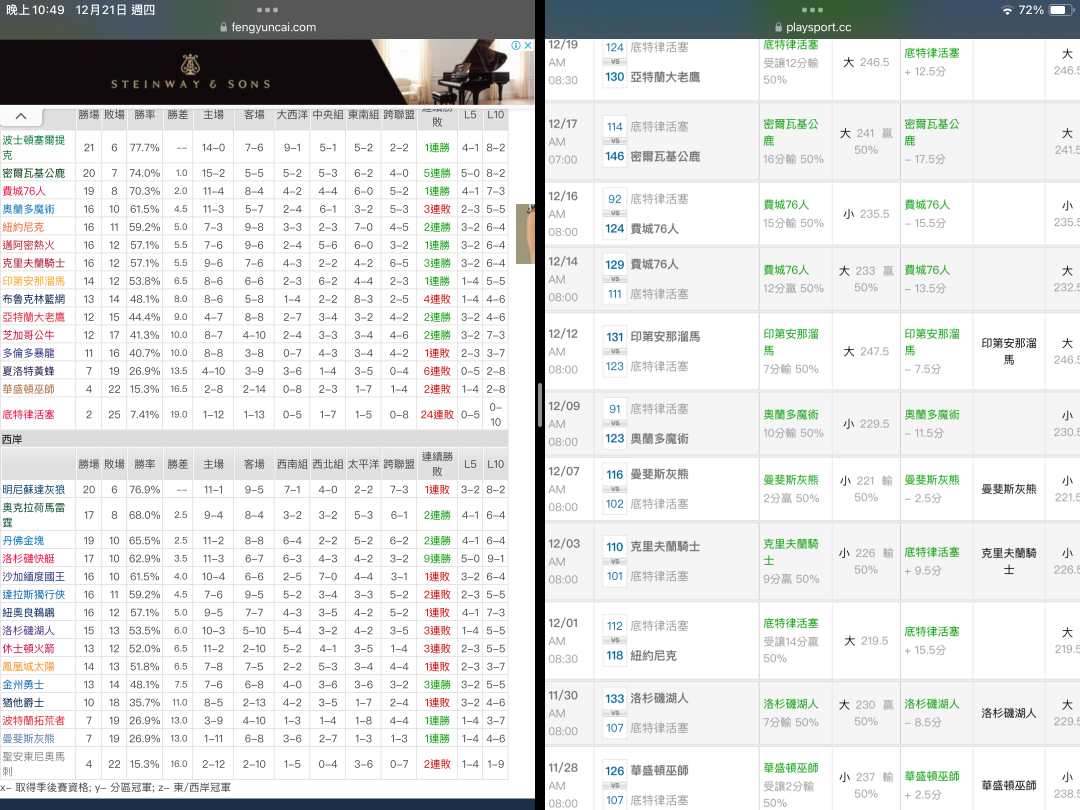Viewport: 1080px width, 810px height.
Task: Grab the split view divider handle
Action: pyautogui.click(x=539, y=405)
